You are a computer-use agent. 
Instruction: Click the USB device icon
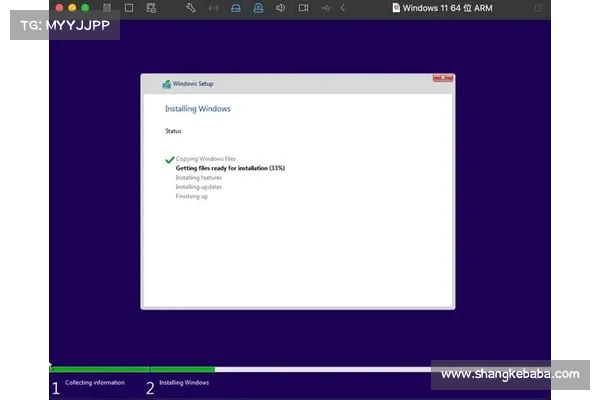[326, 8]
